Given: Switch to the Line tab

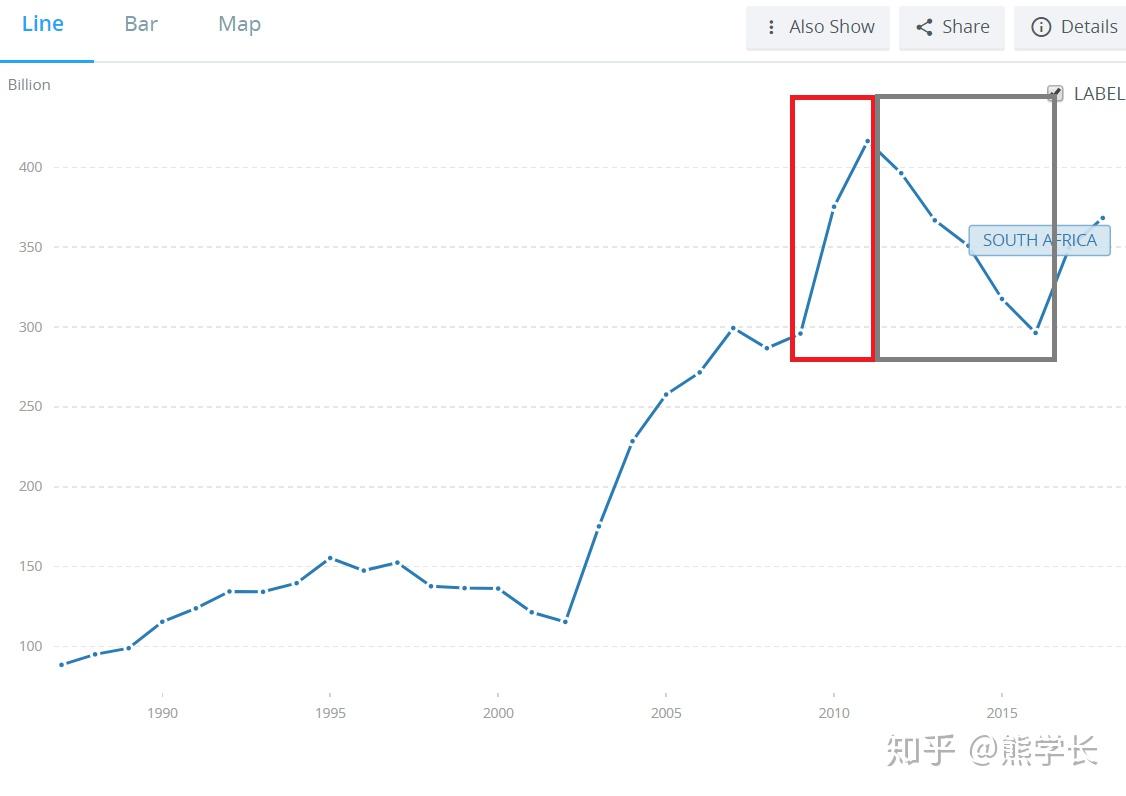Looking at the screenshot, I should [x=43, y=24].
